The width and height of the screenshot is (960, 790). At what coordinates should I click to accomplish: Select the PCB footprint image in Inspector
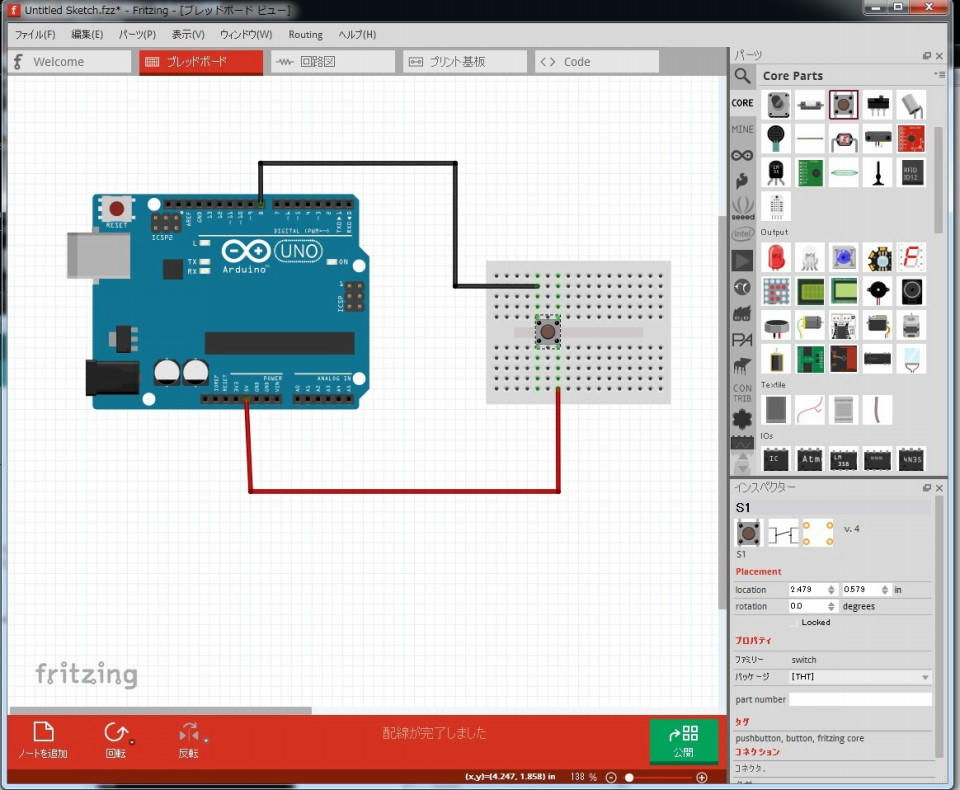(818, 533)
